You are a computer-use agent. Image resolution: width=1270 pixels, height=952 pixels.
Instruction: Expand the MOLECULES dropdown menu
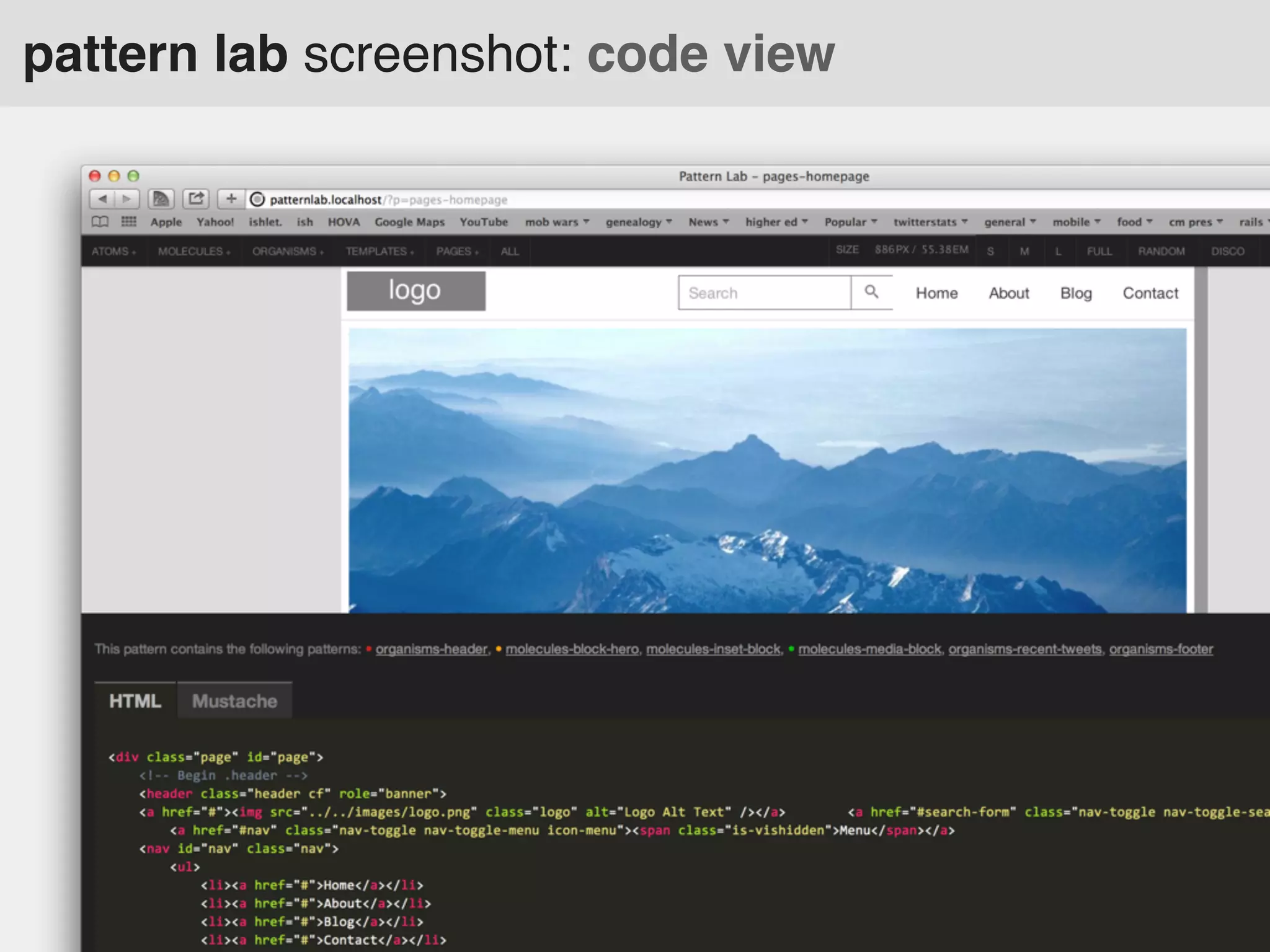193,252
